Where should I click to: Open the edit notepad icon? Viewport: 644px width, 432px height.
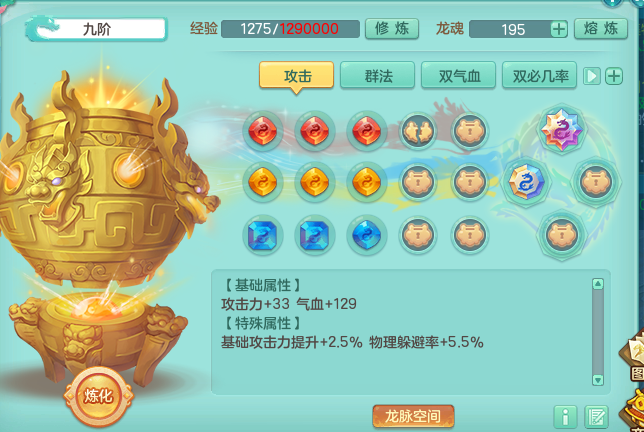pyautogui.click(x=596, y=417)
